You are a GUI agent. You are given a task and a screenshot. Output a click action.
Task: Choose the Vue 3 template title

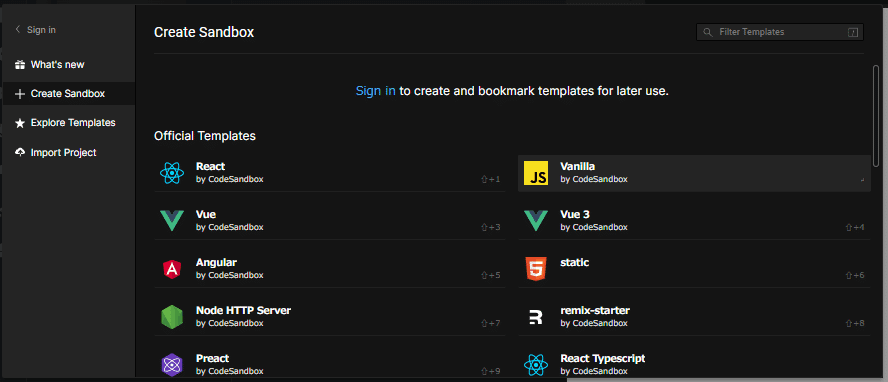coord(575,214)
